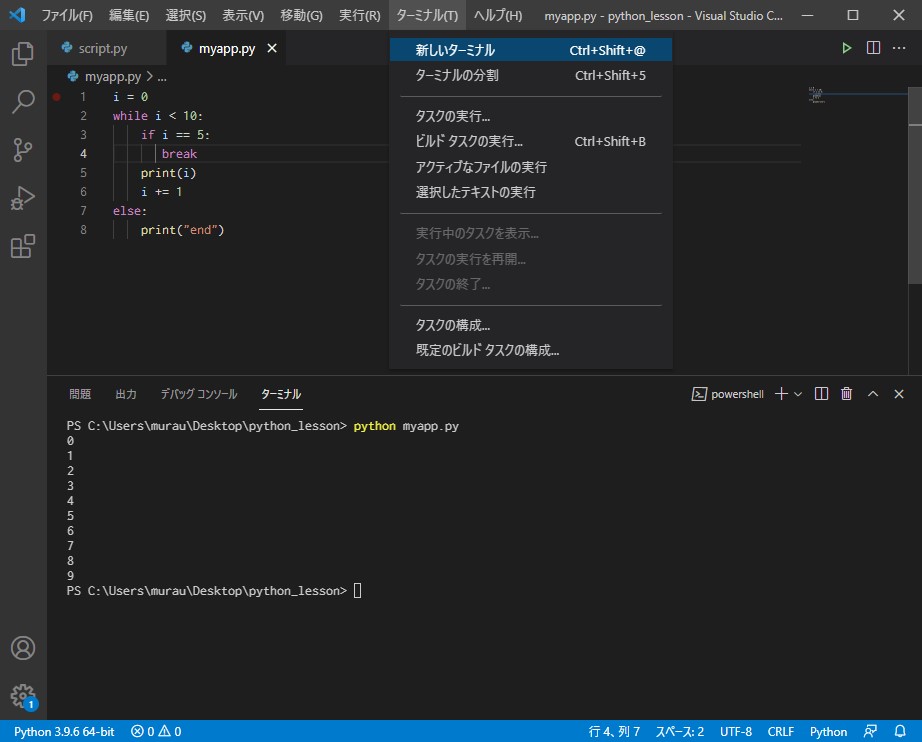Screen dimensions: 922x742
Task: Choose 選択したテキストの実行 menu item
Action: 530,192
